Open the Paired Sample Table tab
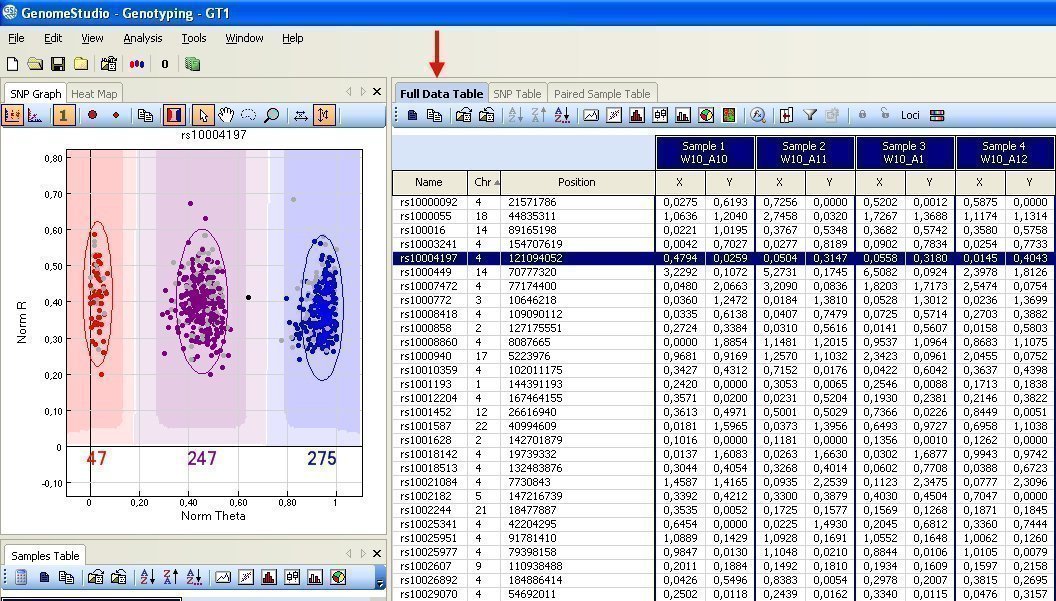The height and width of the screenshot is (601, 1056). 602,94
